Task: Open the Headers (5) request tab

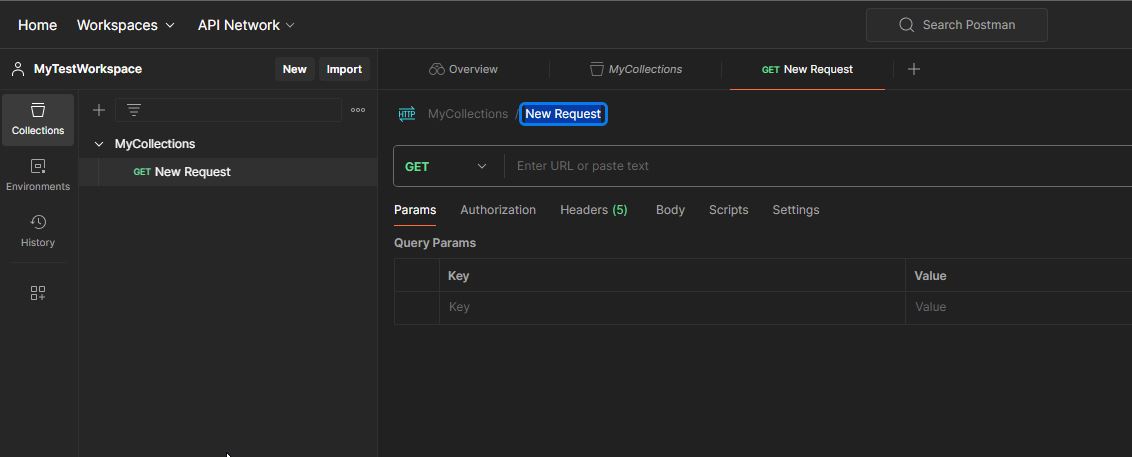Action: point(593,210)
